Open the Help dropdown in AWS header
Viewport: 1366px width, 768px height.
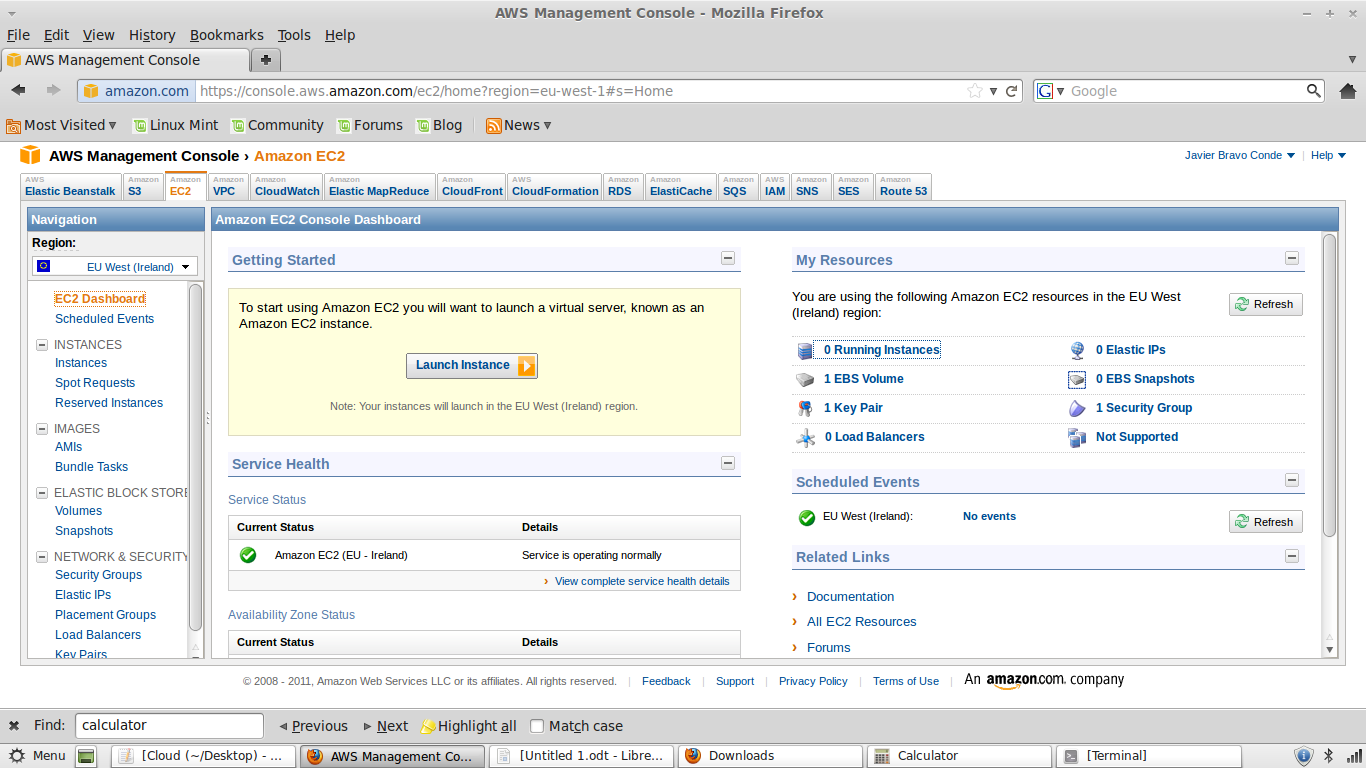click(1328, 155)
